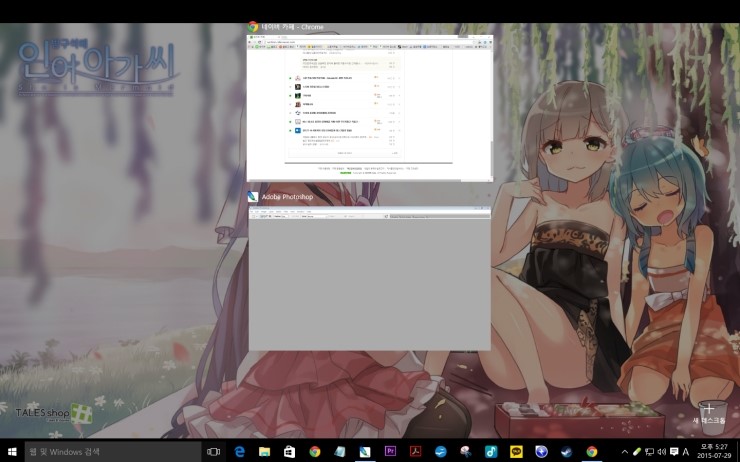Launch Adobe Premiere Pro from the taskbar
740x462 pixels.
[x=390, y=452]
